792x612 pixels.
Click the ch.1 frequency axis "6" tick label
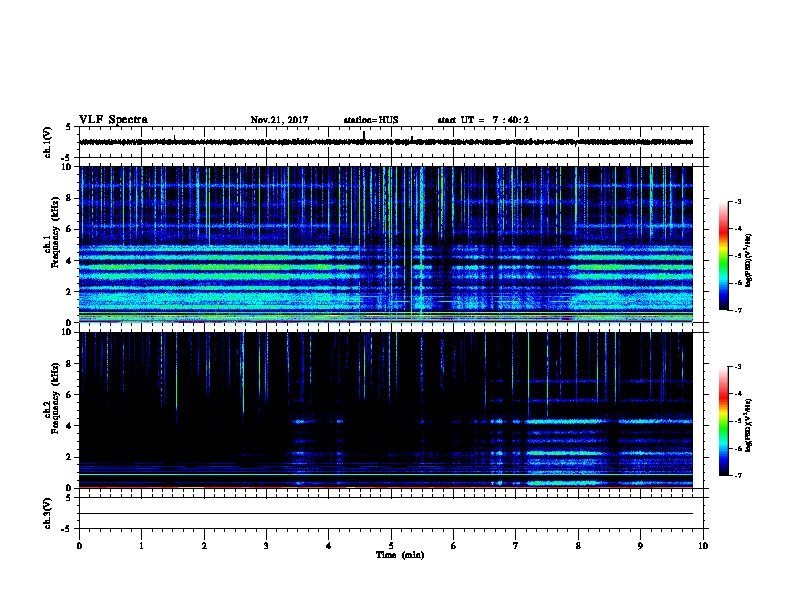coord(70,229)
